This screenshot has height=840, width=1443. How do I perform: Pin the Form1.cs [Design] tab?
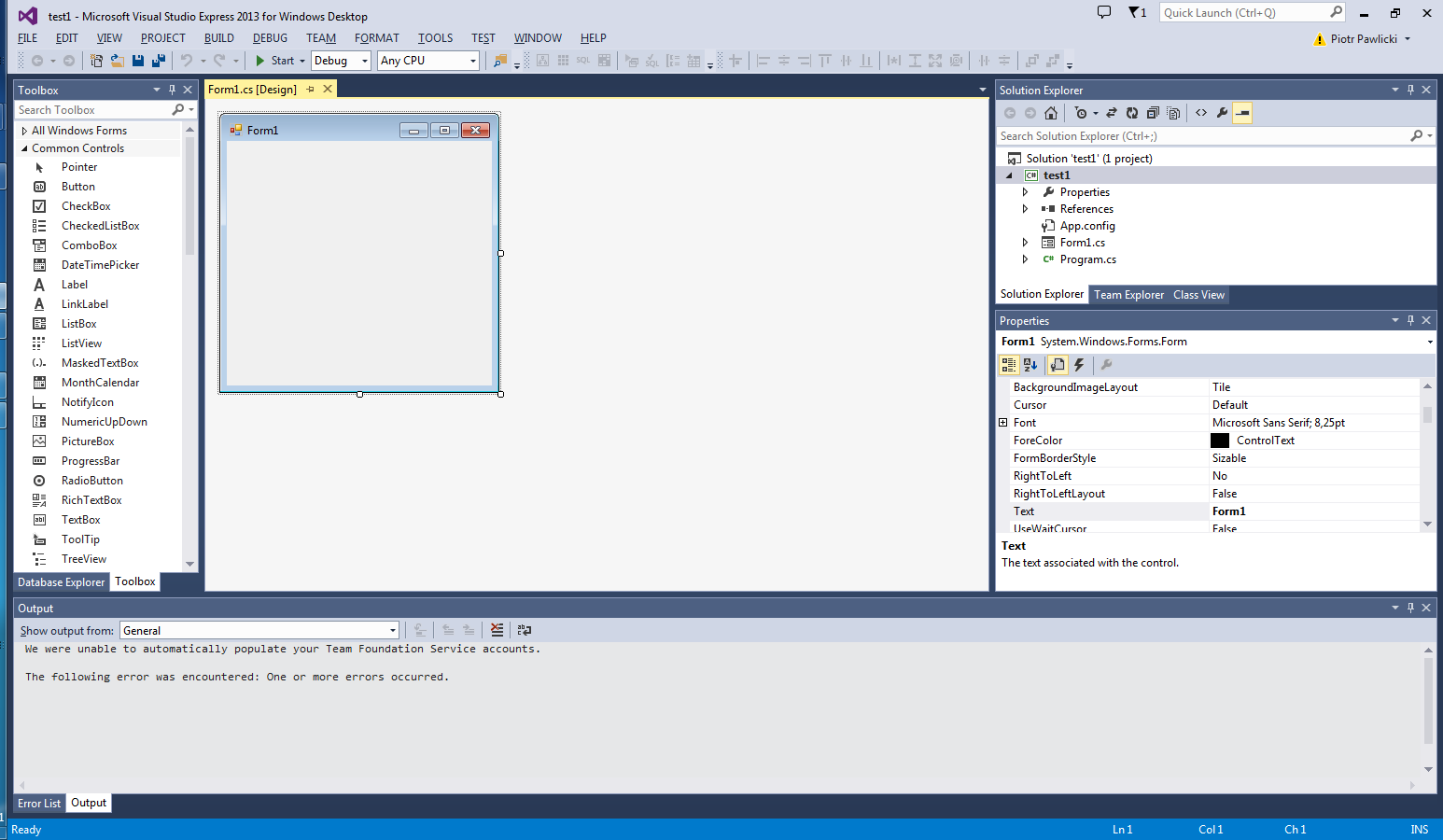click(311, 90)
